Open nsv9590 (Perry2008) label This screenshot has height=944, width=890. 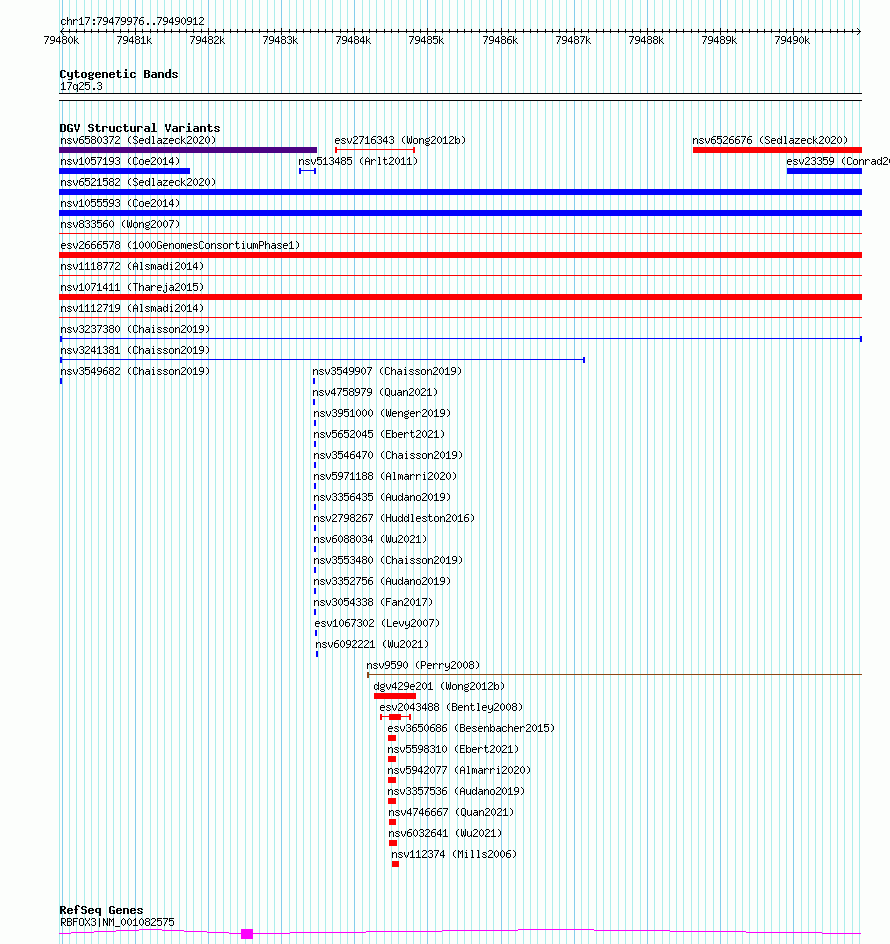pyautogui.click(x=423, y=666)
